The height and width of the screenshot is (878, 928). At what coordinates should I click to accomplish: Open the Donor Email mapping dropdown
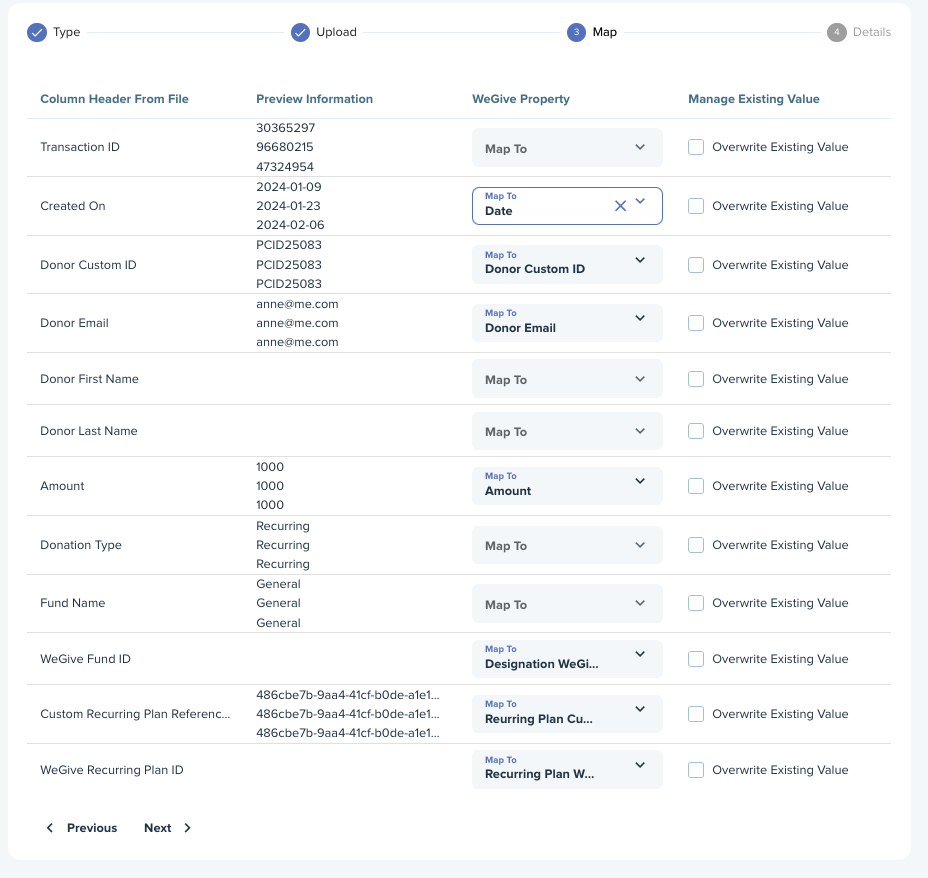[567, 323]
